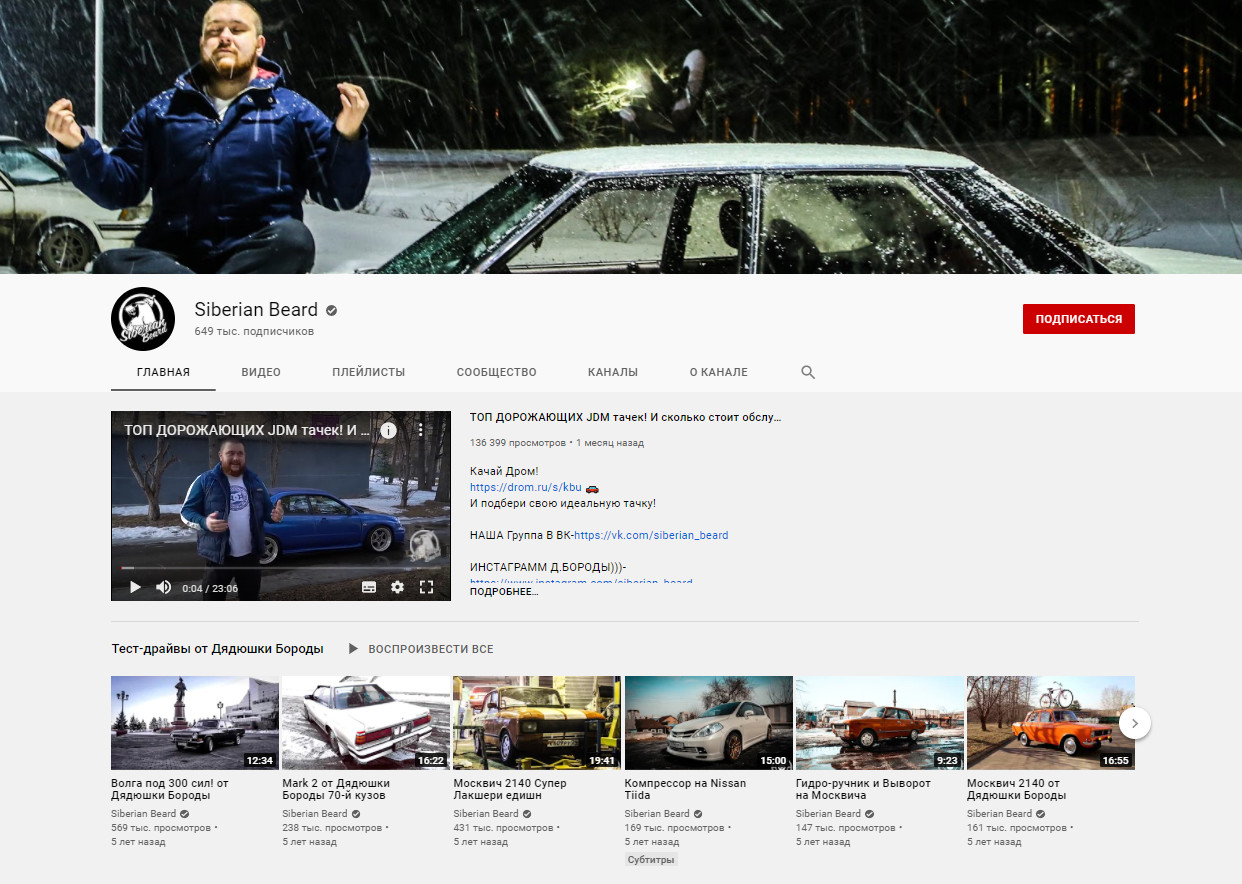Toggle subtitles in the video player
Viewport: 1242px width, 884px height.
coord(369,587)
